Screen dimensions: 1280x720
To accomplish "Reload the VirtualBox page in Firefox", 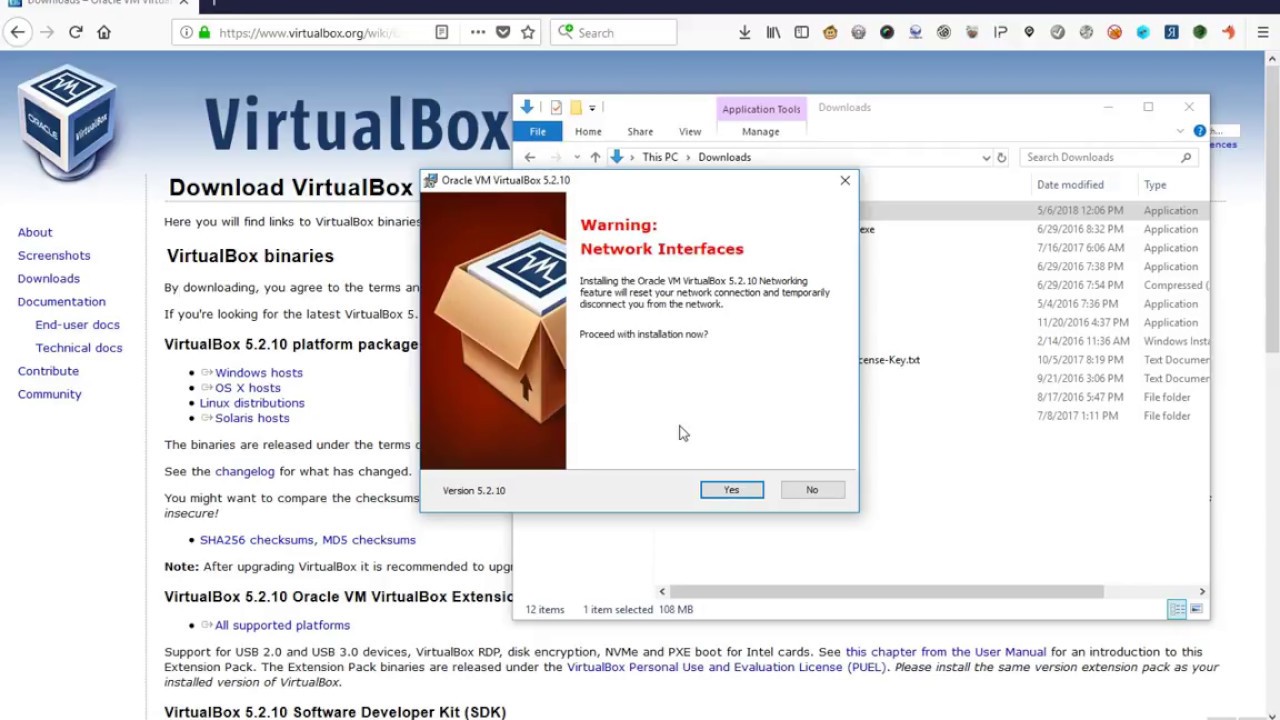I will 75,32.
